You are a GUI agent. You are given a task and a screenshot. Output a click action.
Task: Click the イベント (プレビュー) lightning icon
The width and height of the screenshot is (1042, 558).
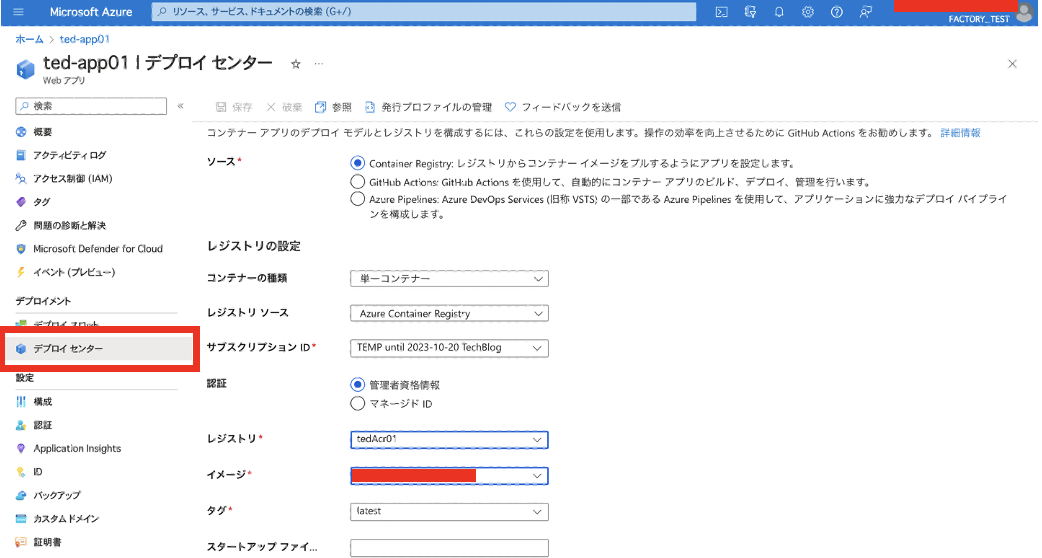[x=21, y=272]
